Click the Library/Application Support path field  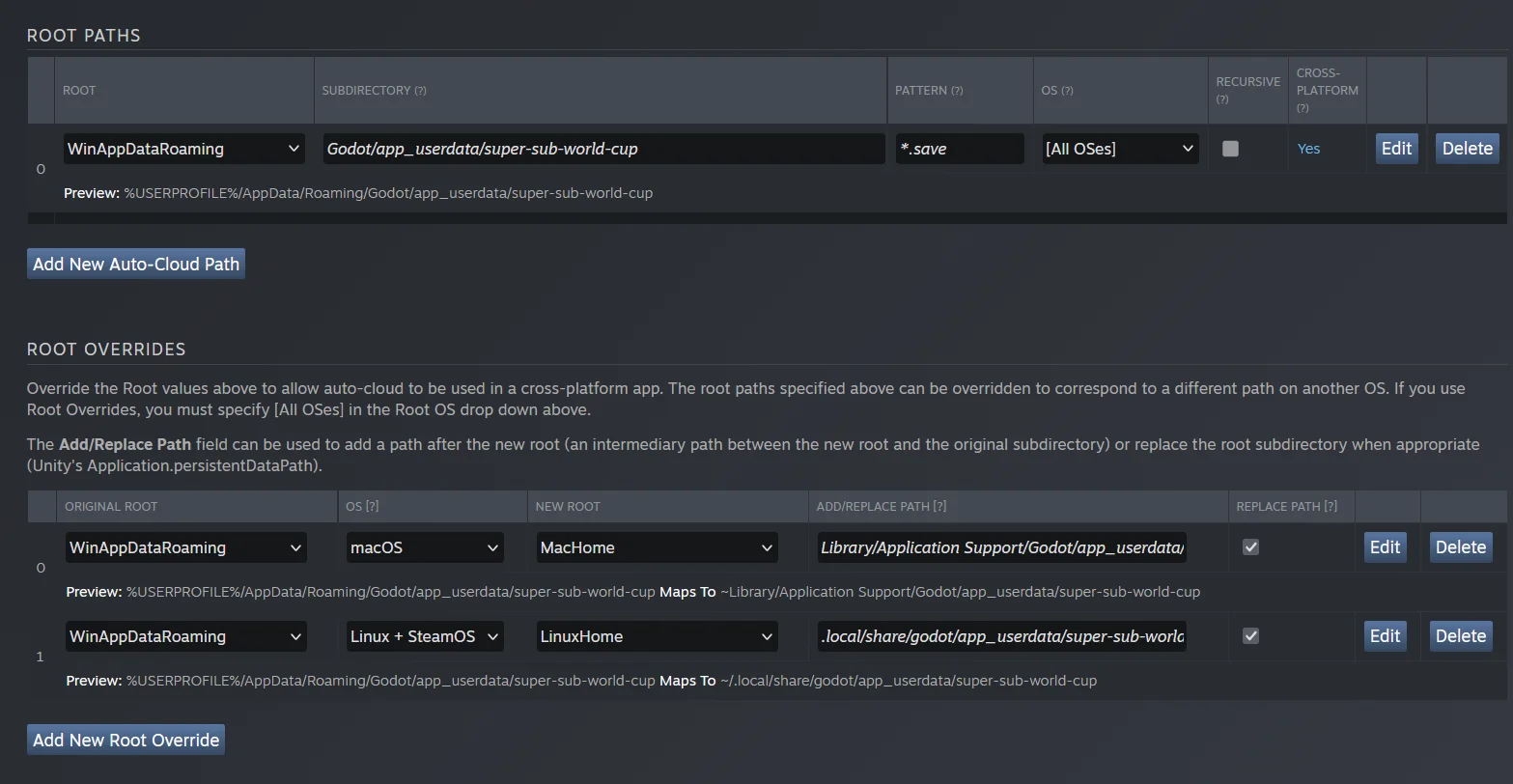pyautogui.click(x=1001, y=547)
